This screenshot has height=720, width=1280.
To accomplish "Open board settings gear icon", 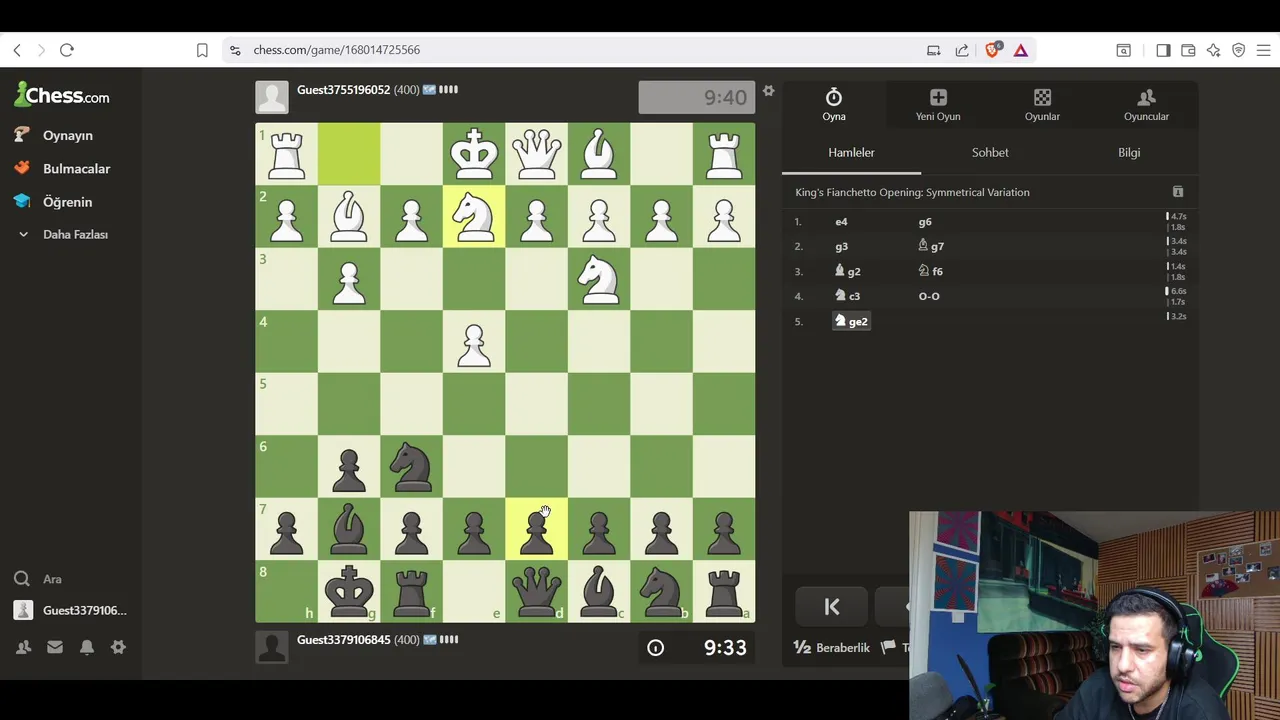I will point(768,91).
